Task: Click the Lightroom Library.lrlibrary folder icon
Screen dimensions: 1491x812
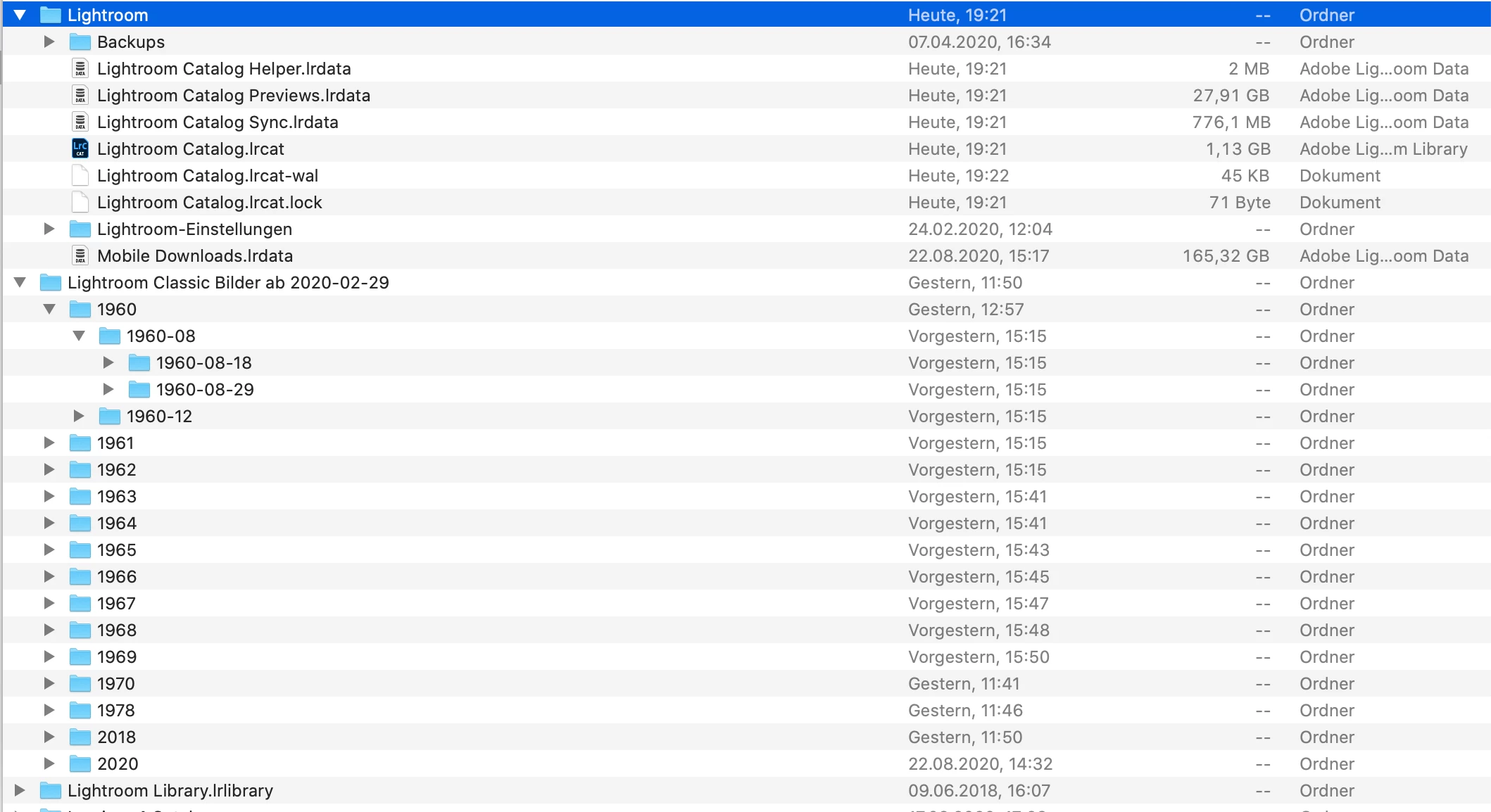Action: (x=51, y=791)
